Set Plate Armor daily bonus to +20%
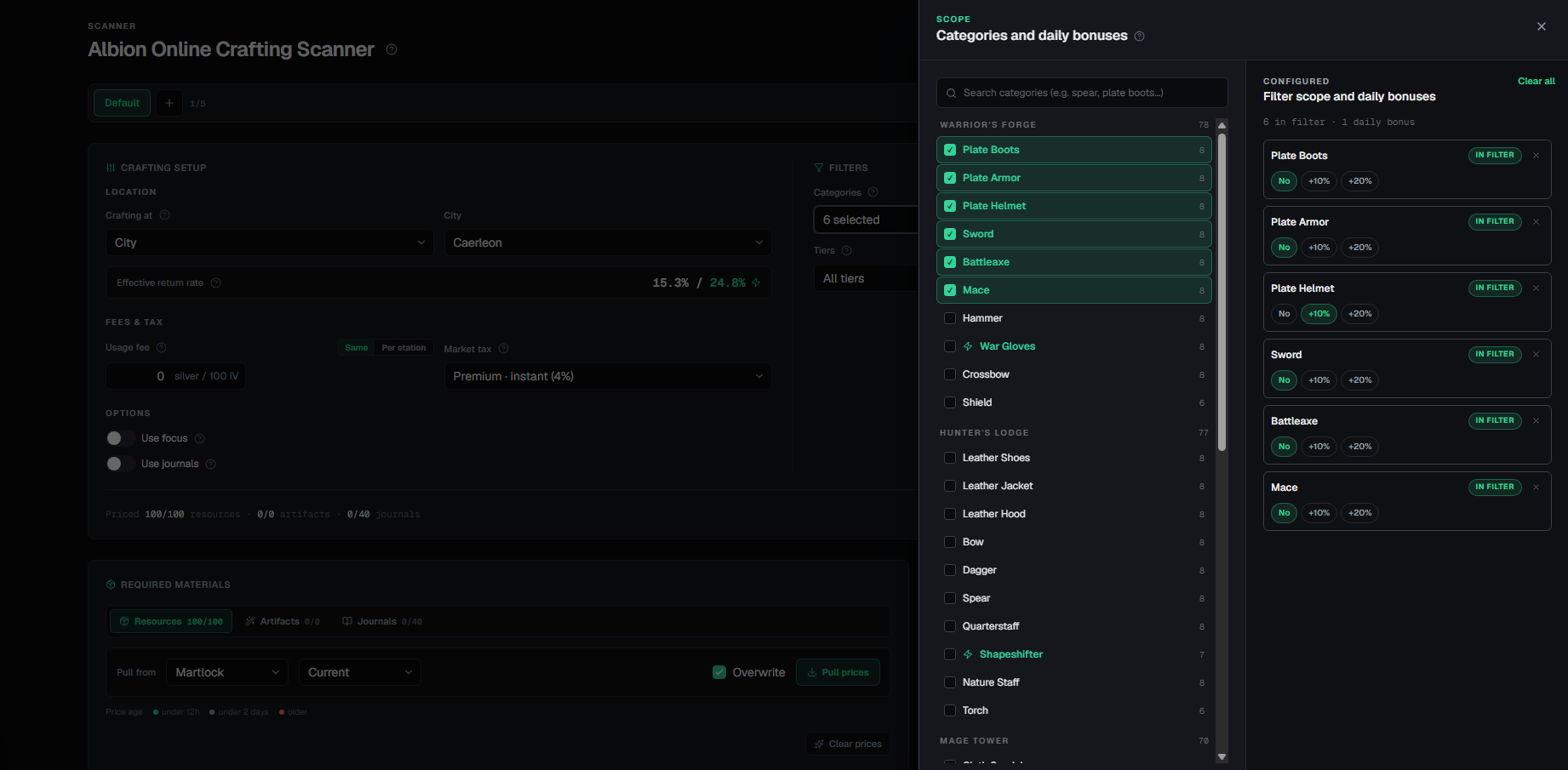Viewport: 1568px width, 770px height. click(x=1360, y=248)
